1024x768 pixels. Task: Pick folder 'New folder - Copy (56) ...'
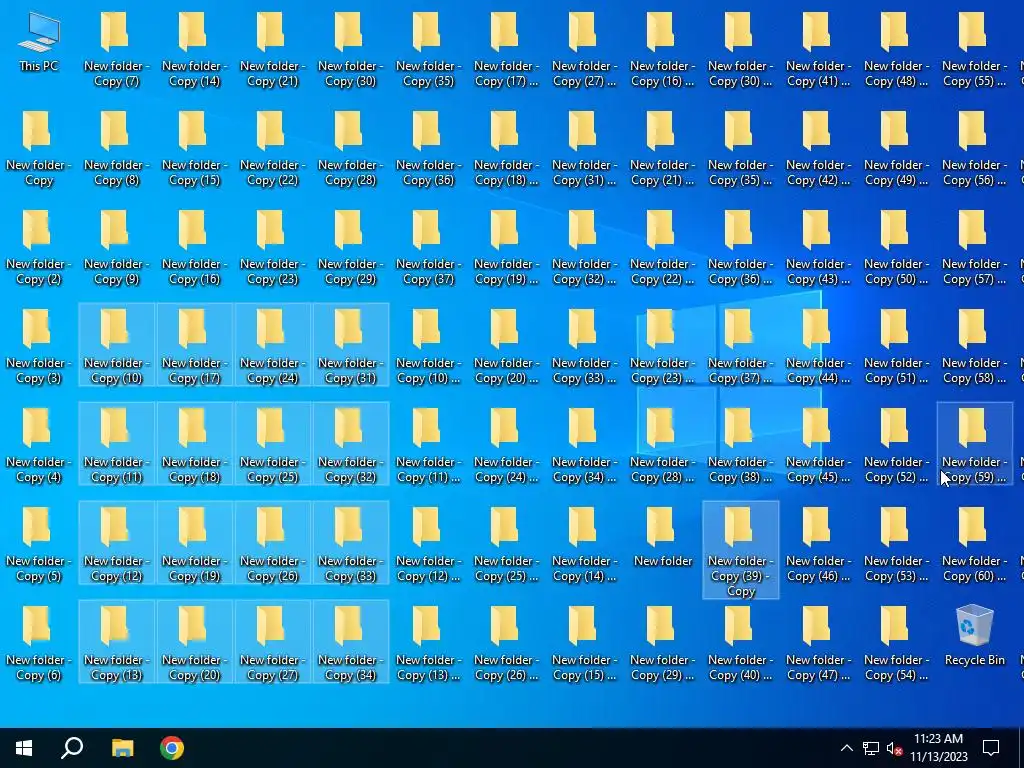pos(974,150)
